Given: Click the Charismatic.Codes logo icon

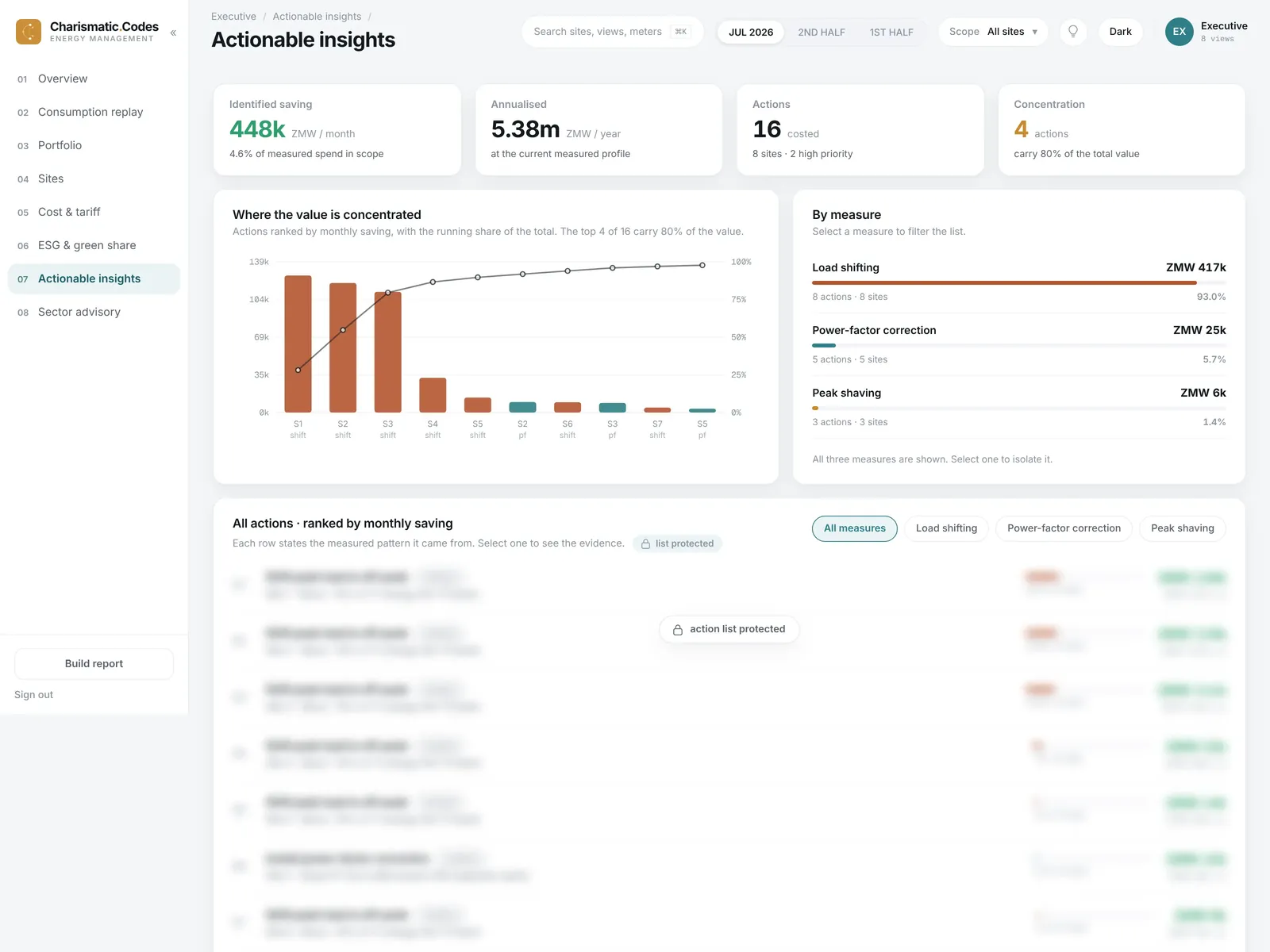Looking at the screenshot, I should (29, 32).
